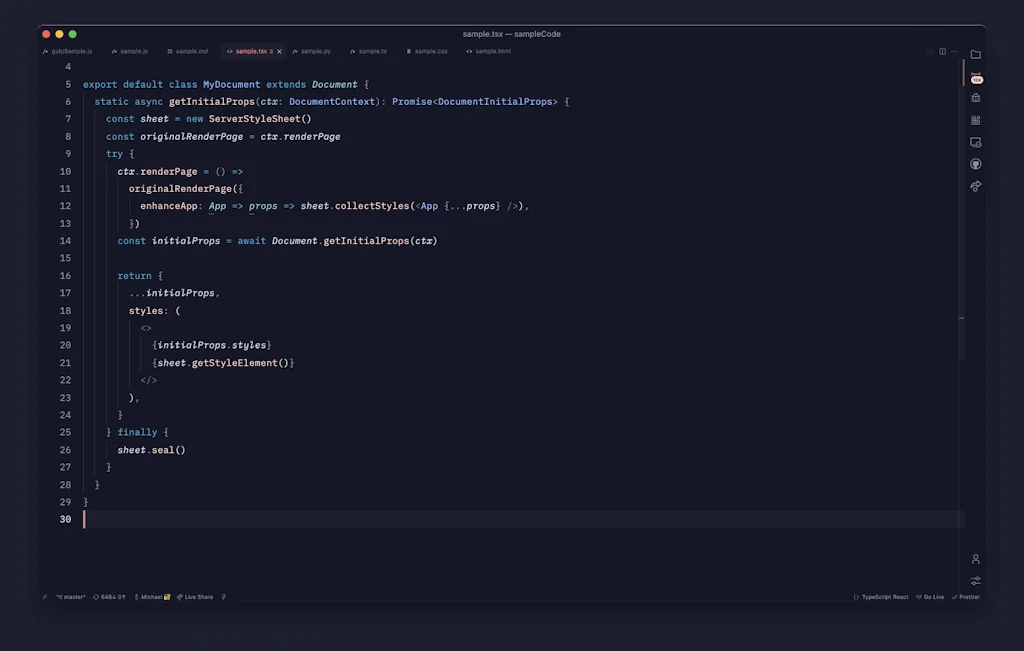Image resolution: width=1024 pixels, height=651 pixels.
Task: Click TypeScript React language mode selector
Action: tap(885, 596)
